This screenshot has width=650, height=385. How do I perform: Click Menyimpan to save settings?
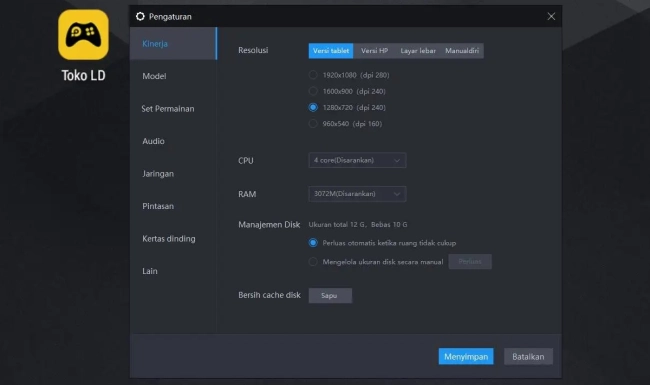pyautogui.click(x=466, y=356)
